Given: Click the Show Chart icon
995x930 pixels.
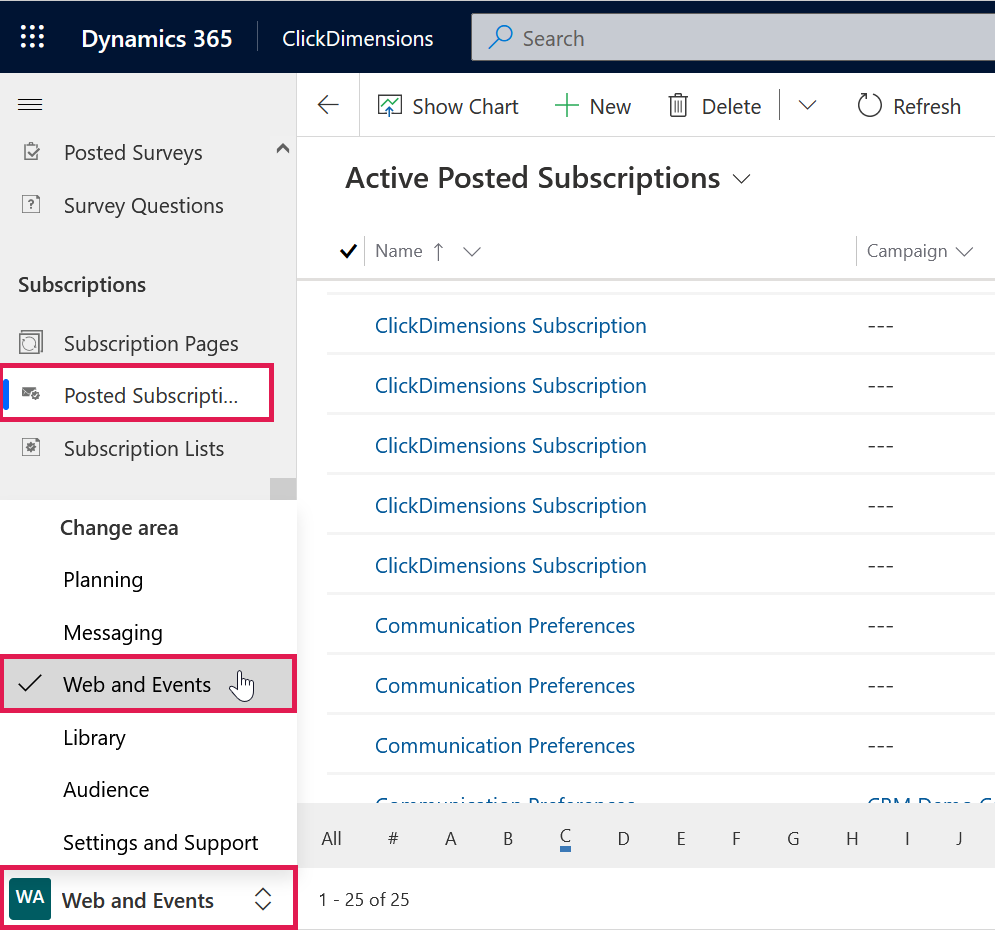Looking at the screenshot, I should (390, 106).
